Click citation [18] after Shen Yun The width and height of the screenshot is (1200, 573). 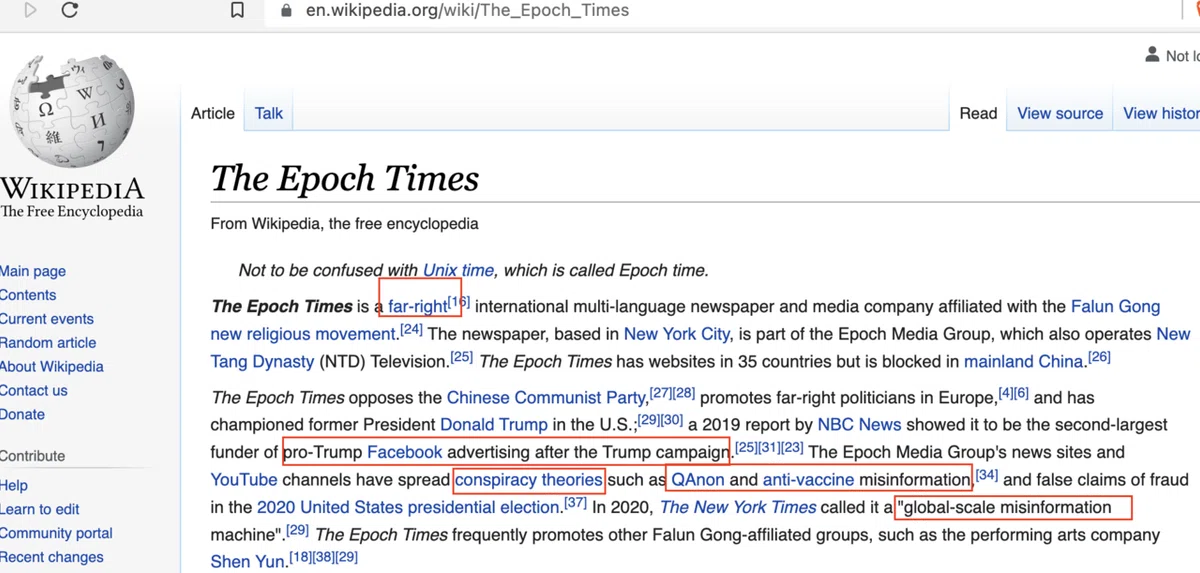pyautogui.click(x=299, y=556)
